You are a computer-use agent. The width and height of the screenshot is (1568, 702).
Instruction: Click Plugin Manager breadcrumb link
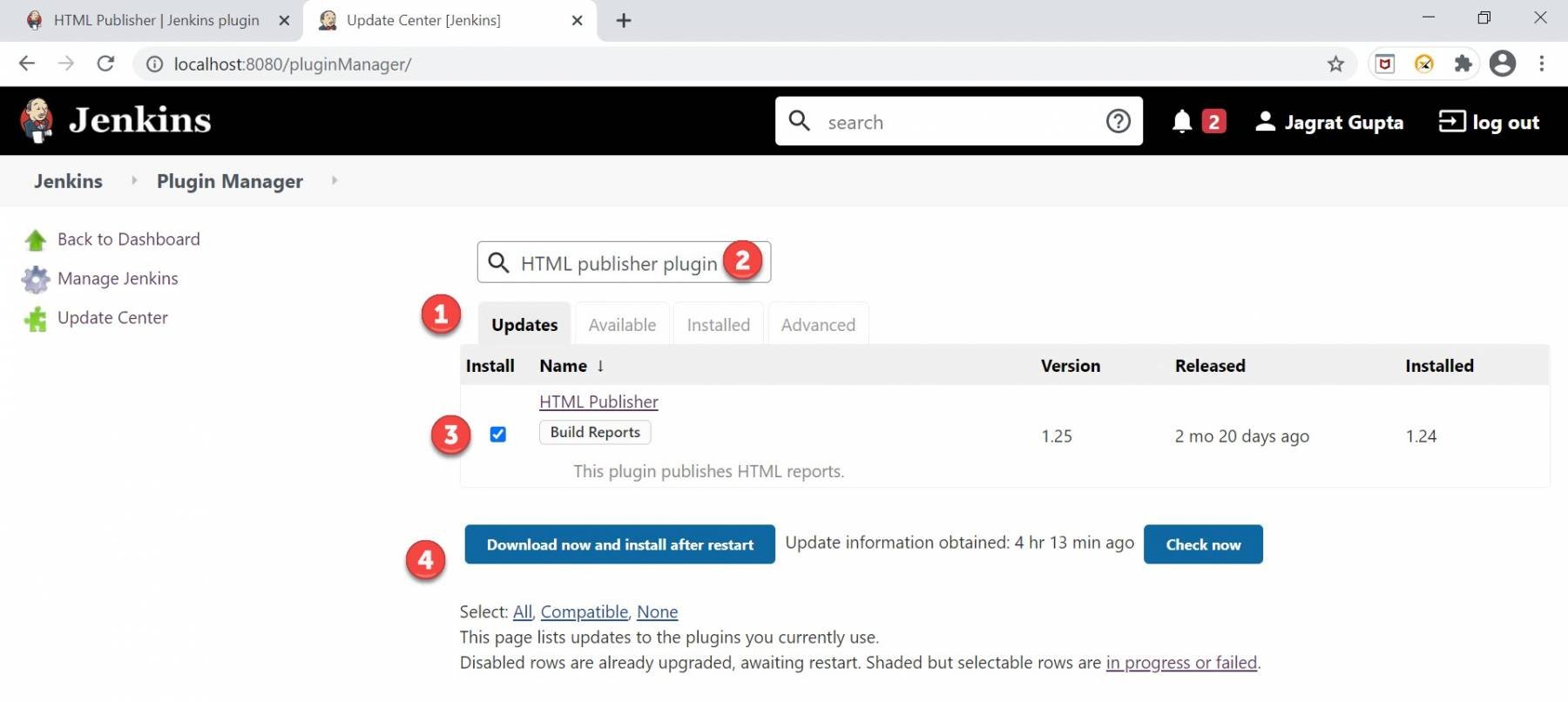pyautogui.click(x=230, y=181)
